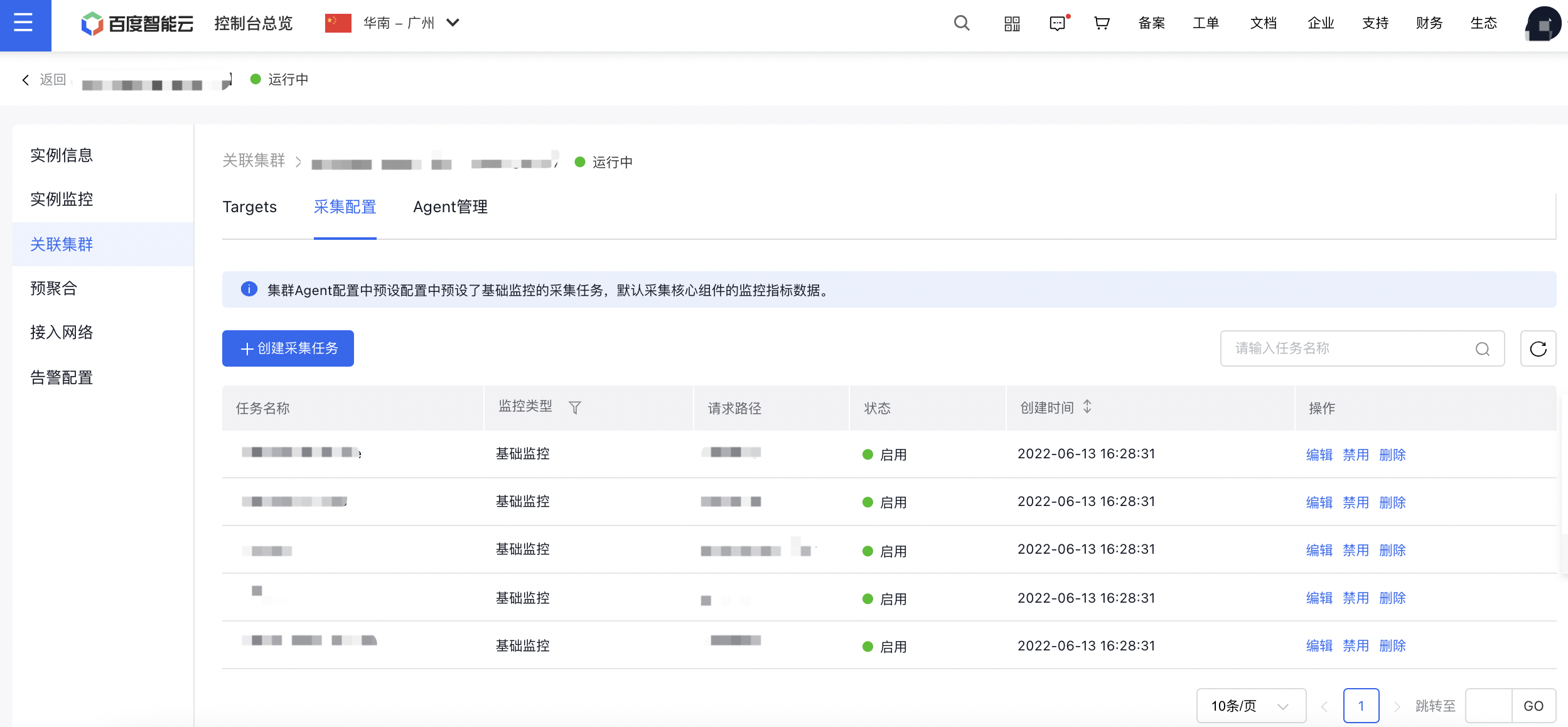Sort by 创建时间 arrows icon

(1087, 407)
